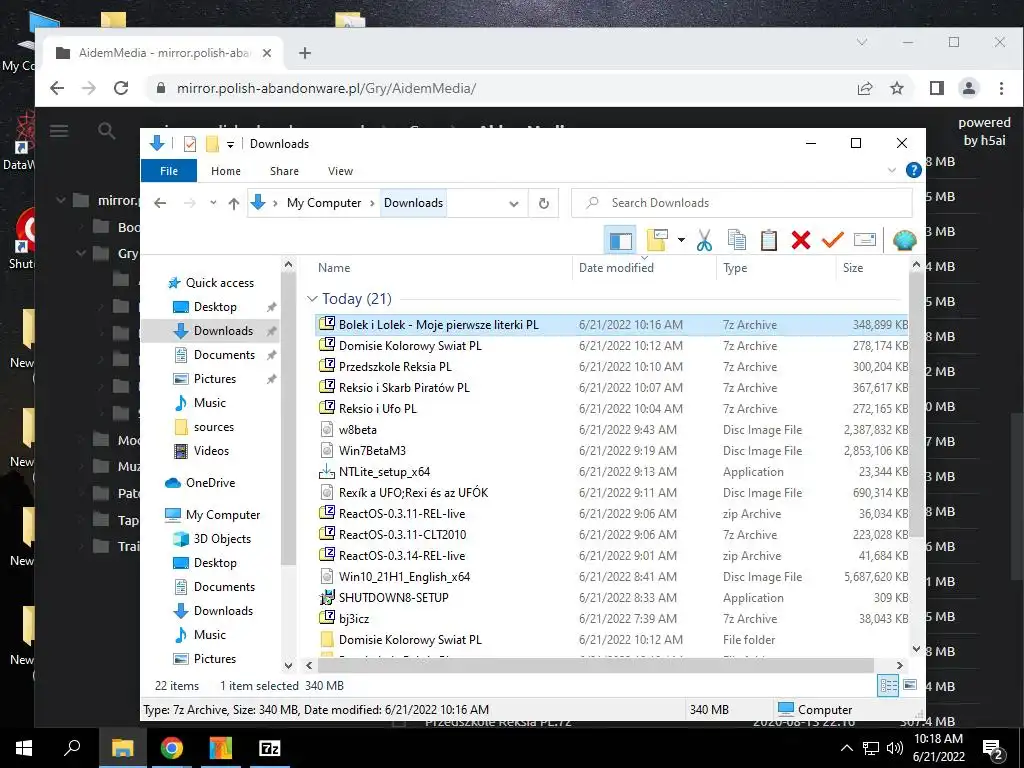Click the Rename icon in toolbar

865,240
